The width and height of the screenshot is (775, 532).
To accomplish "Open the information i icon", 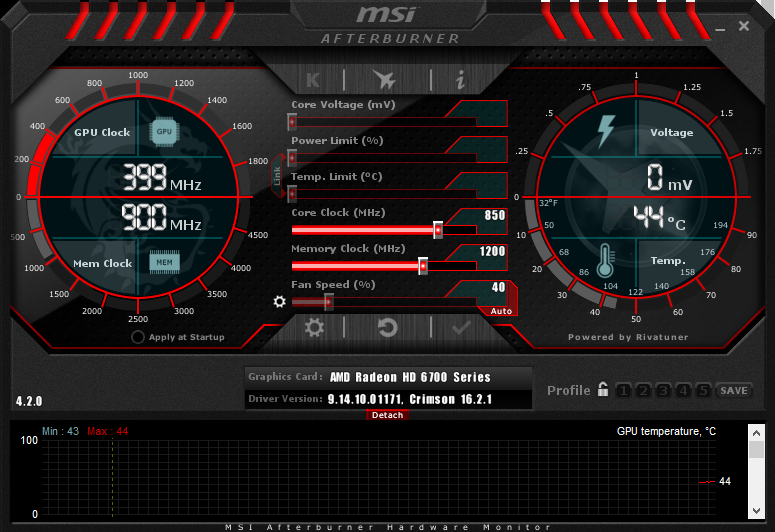I will (460, 79).
